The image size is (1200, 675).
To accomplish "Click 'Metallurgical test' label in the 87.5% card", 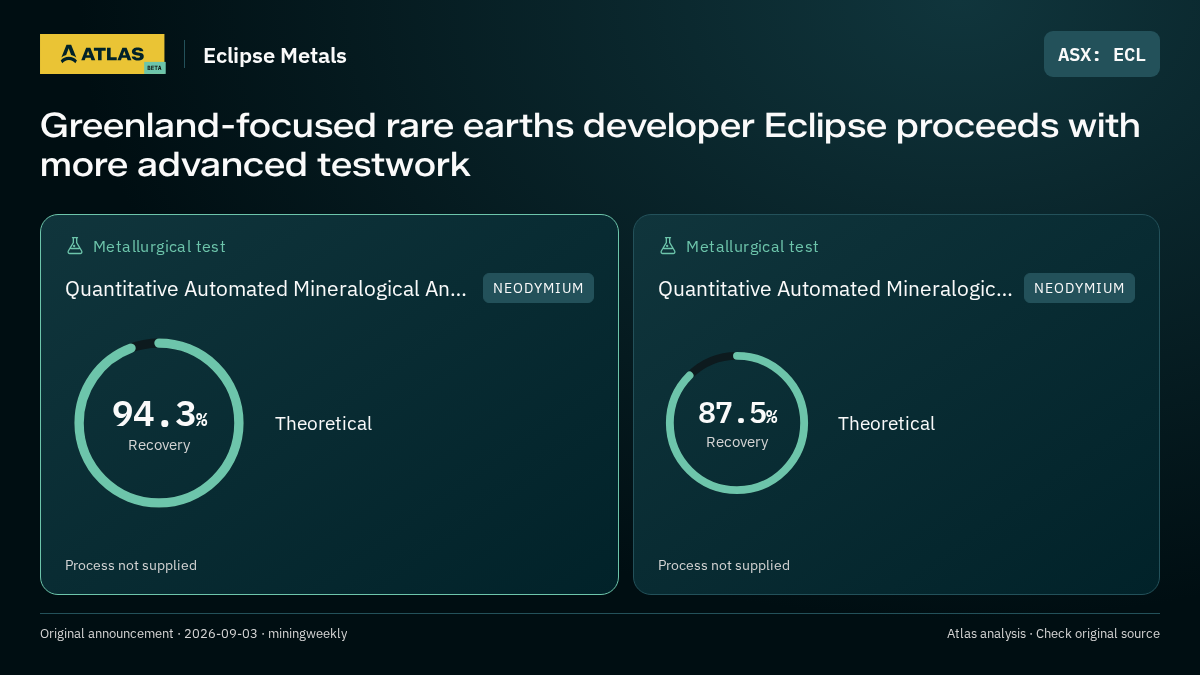I will tap(752, 247).
